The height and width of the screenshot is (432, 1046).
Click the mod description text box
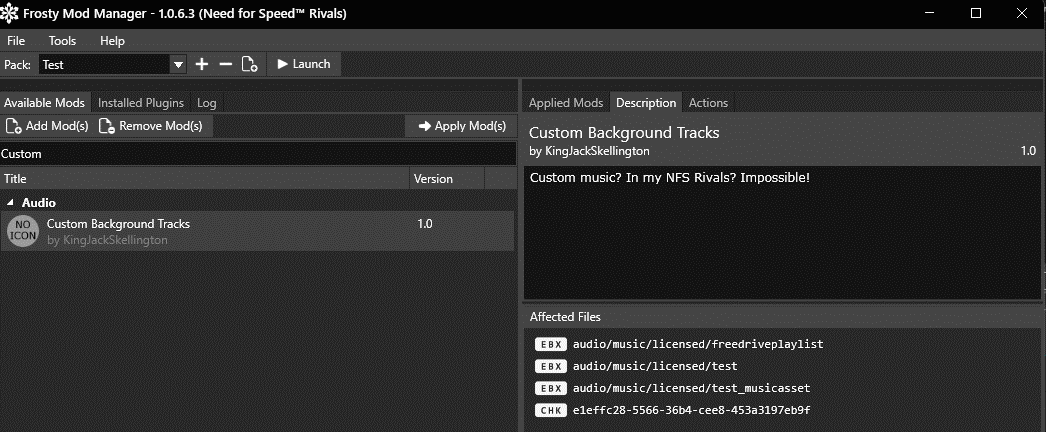[x=782, y=233]
